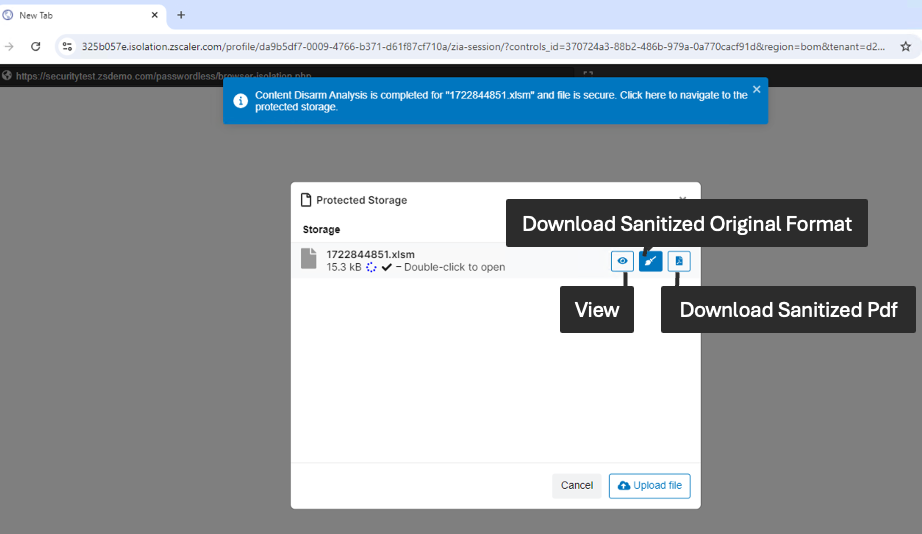Dismiss the Content Disarm Analysis notification
Viewport: 922px width, 534px height.
pyautogui.click(x=756, y=89)
